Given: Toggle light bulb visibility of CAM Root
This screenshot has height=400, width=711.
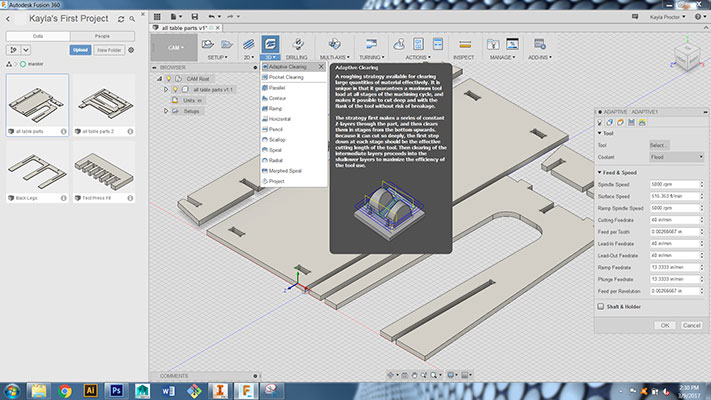Looking at the screenshot, I should pyautogui.click(x=169, y=78).
